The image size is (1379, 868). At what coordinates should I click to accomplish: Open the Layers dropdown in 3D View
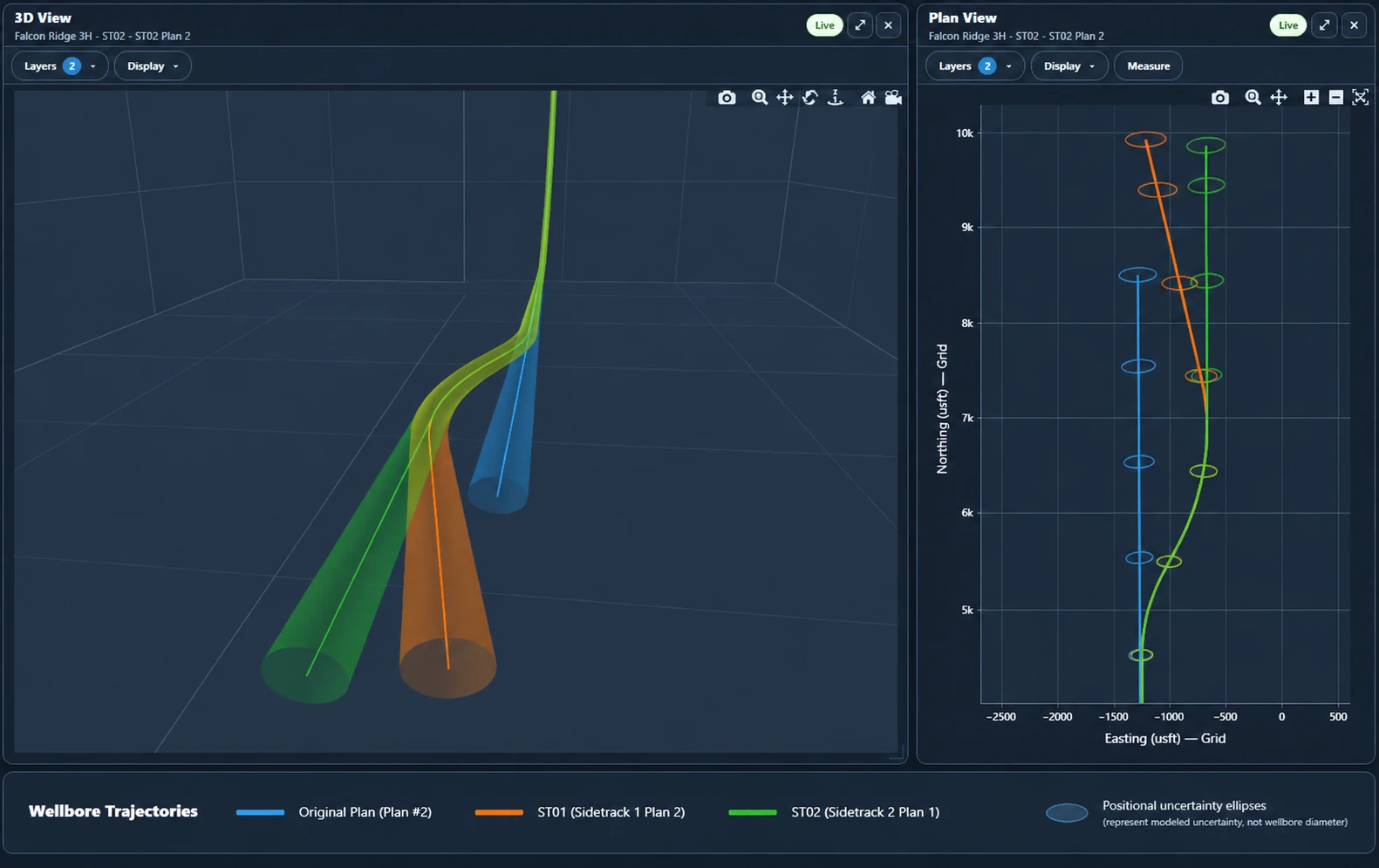(59, 66)
